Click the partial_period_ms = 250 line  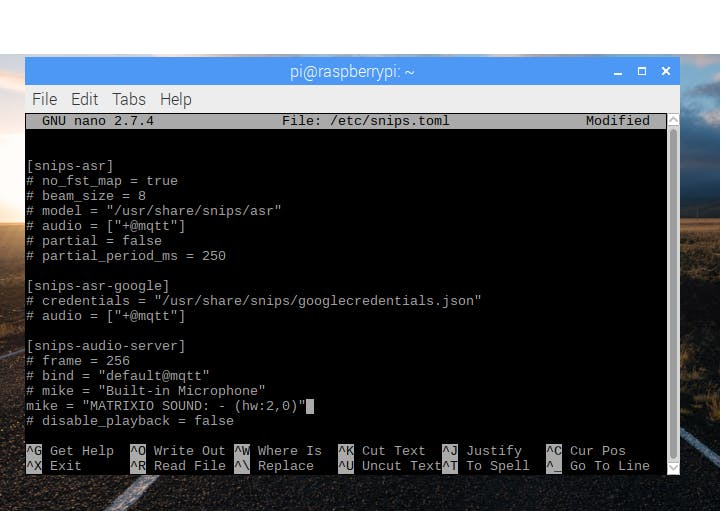coord(126,256)
